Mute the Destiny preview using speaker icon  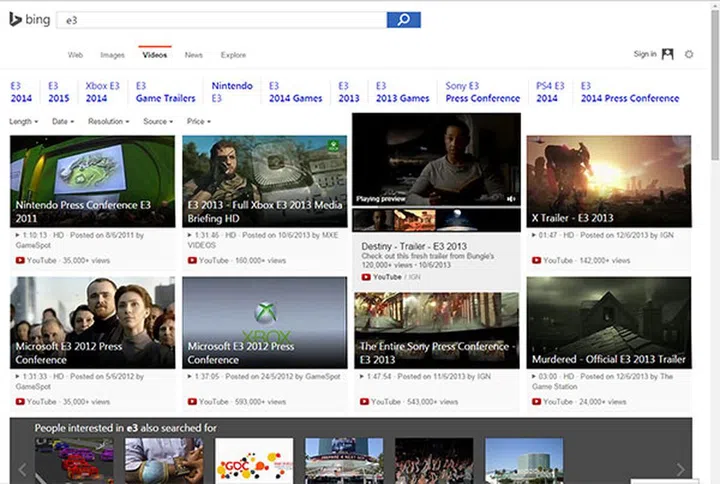(511, 199)
